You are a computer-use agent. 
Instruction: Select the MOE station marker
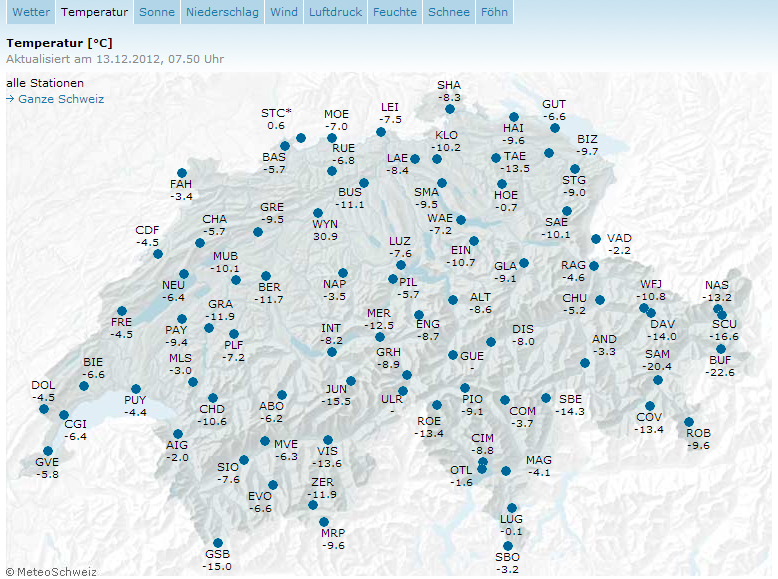[x=332, y=138]
